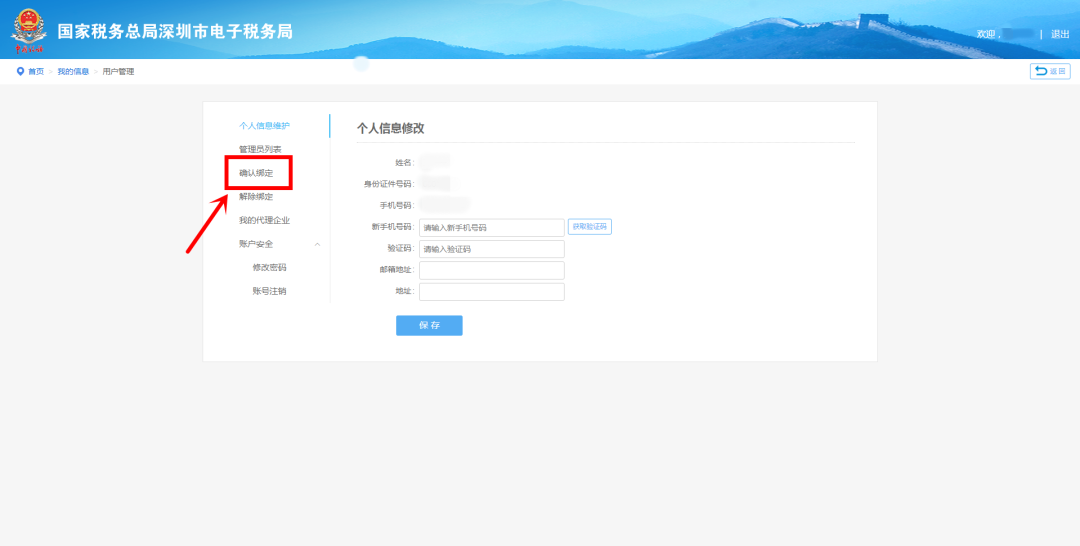Screen dimensions: 1080x546
Task: Open 账号注销 sub-item
Action: click(269, 291)
